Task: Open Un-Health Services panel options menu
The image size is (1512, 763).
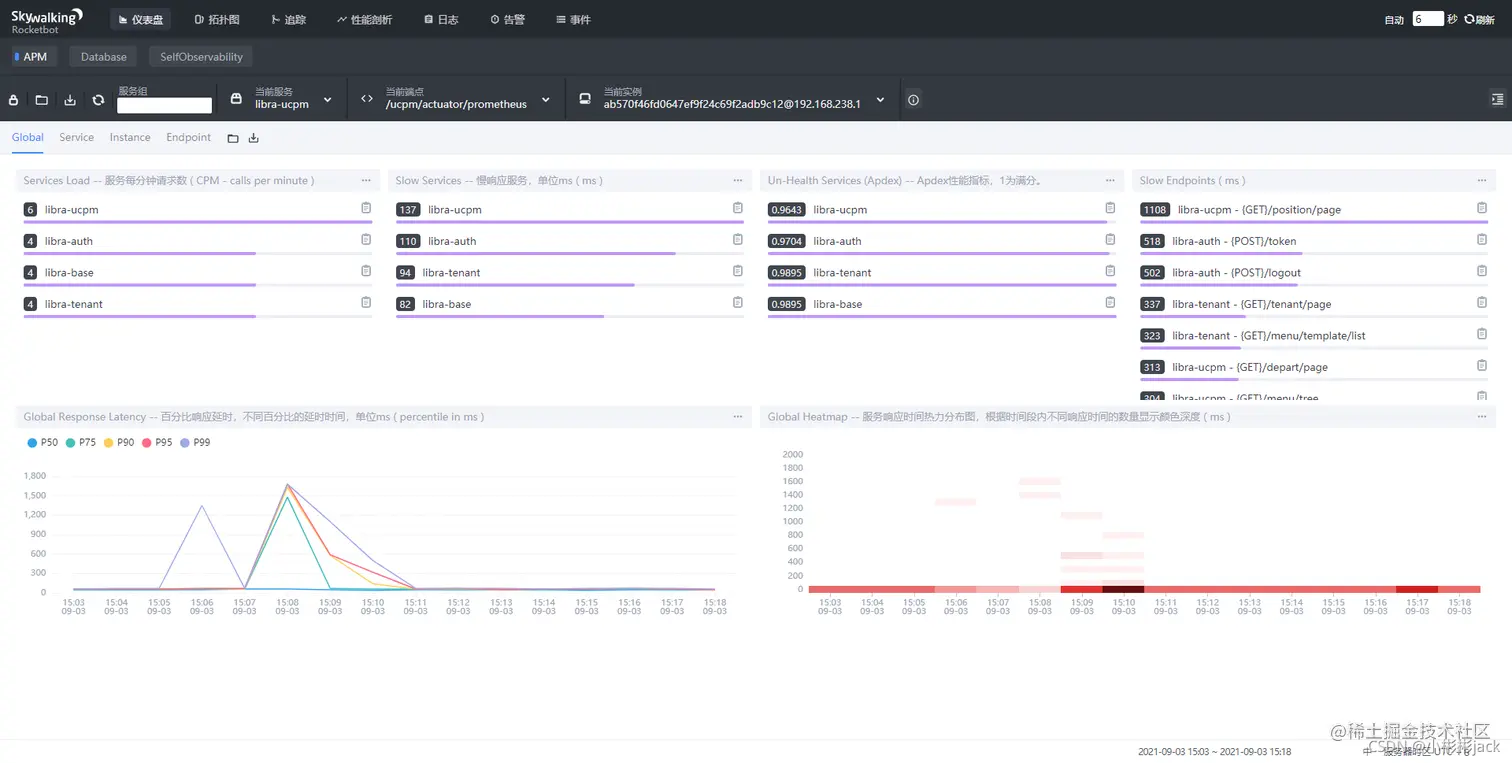Action: pyautogui.click(x=1110, y=181)
